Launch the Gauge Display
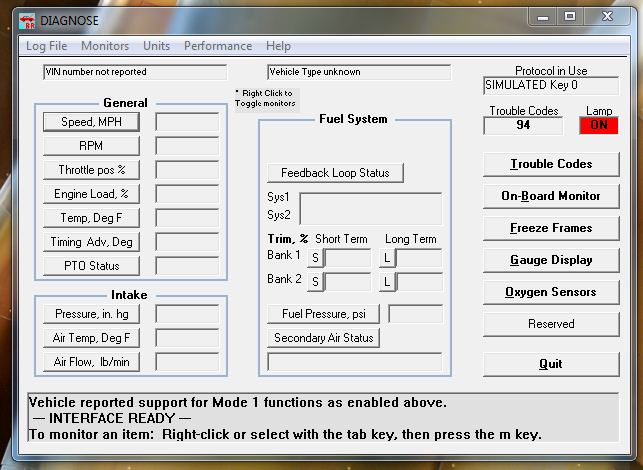Screen dimensions: 643x470 pyautogui.click(x=551, y=260)
